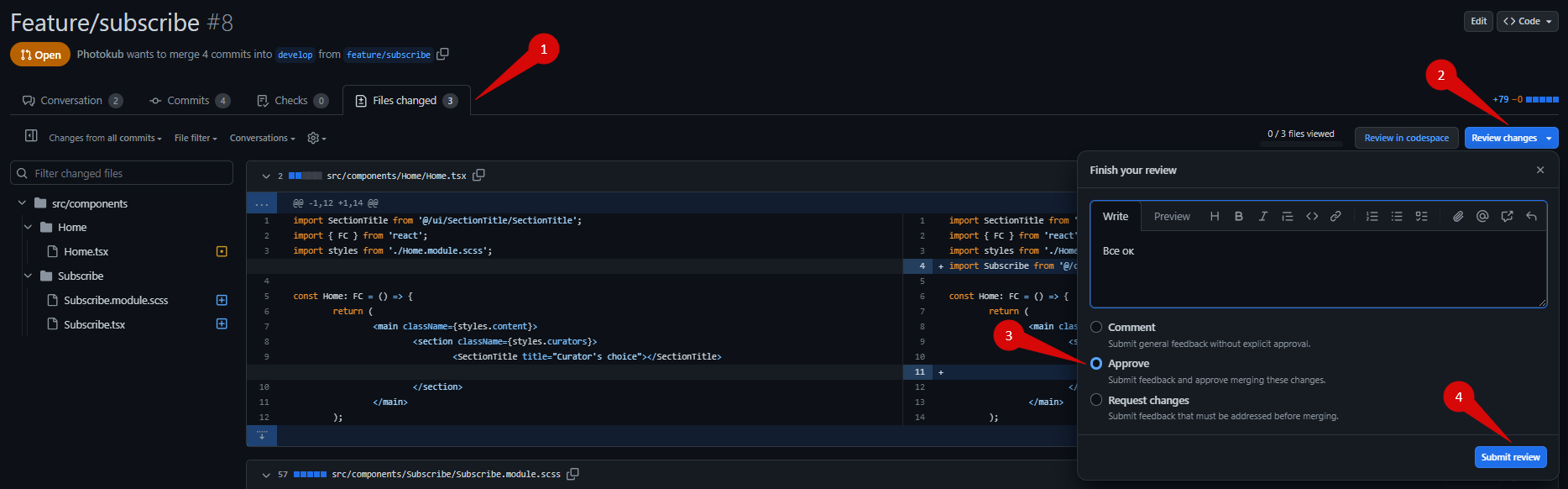Collapse the src/components folder in the tree
The width and height of the screenshot is (1568, 489).
(22, 203)
